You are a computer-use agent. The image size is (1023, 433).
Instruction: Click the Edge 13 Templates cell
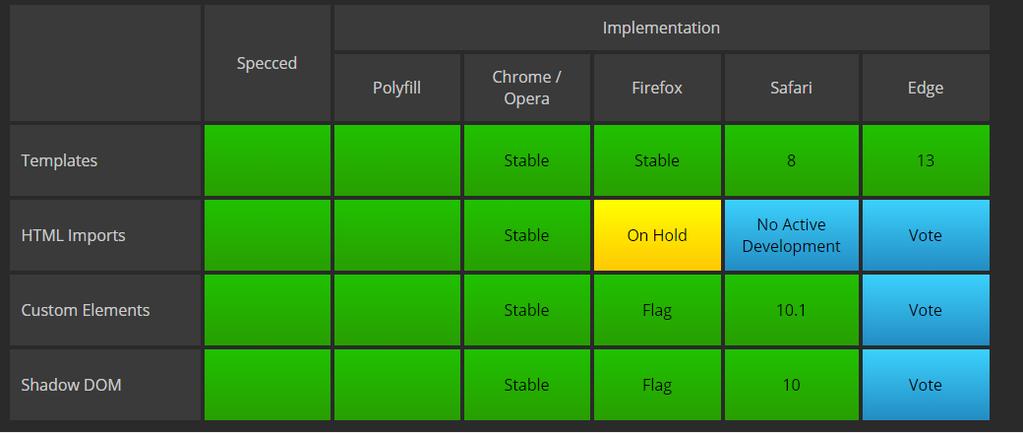[925, 160]
